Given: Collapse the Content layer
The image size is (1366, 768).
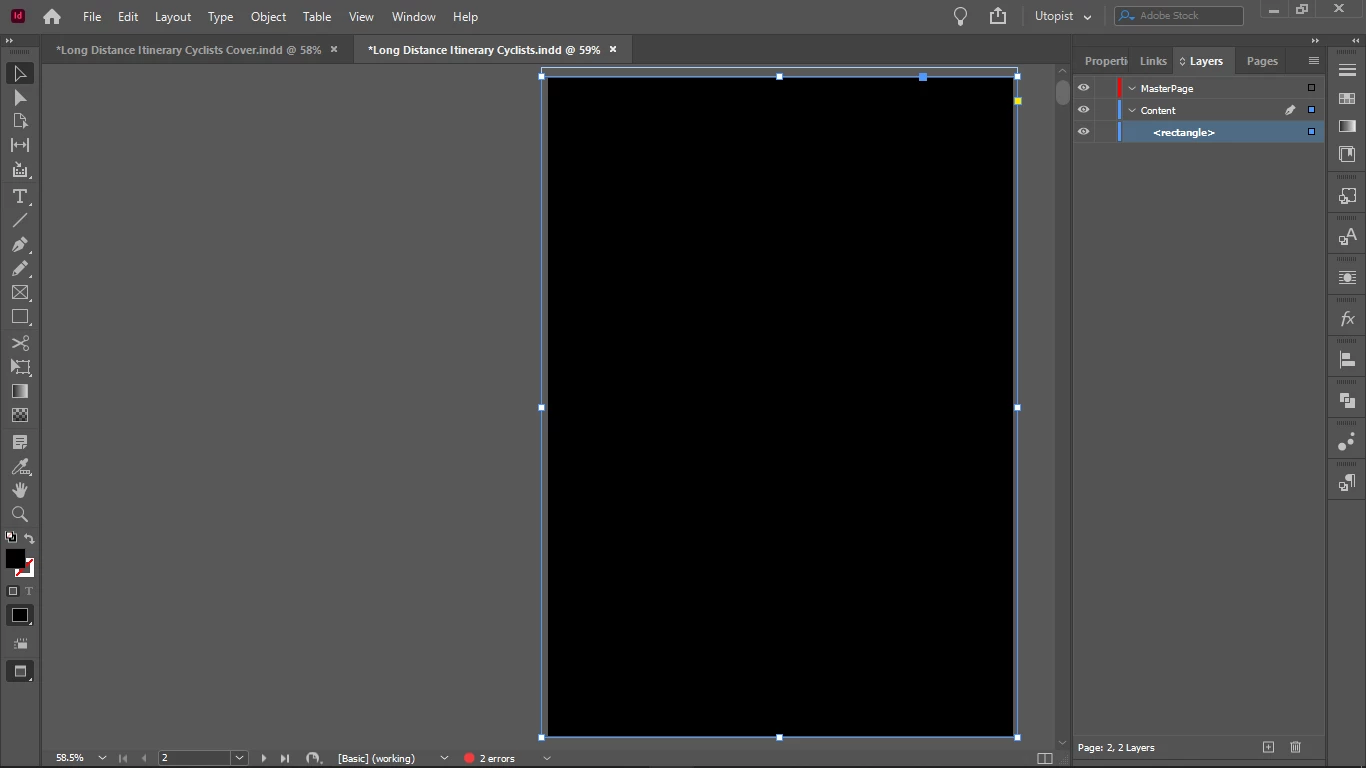Looking at the screenshot, I should [1132, 110].
